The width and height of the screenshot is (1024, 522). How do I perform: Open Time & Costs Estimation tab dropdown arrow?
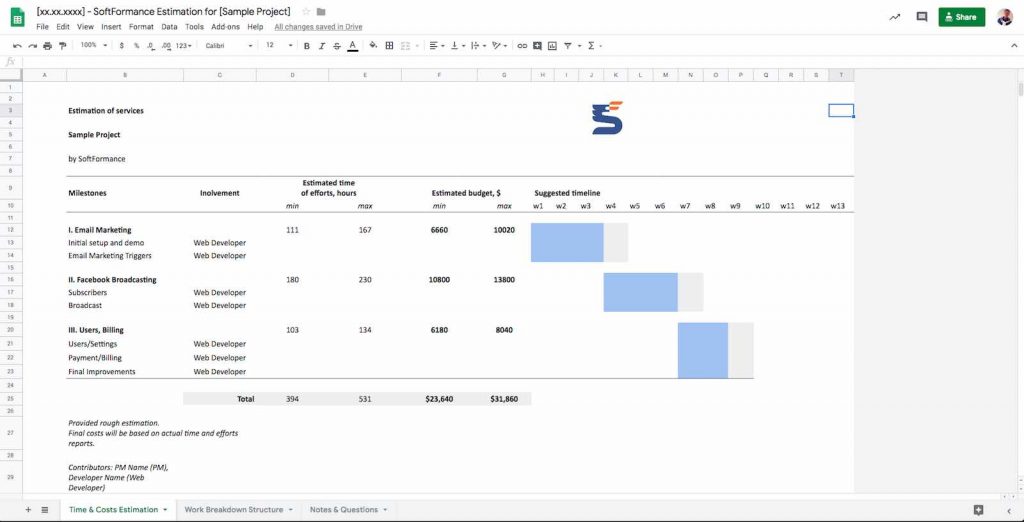point(165,510)
